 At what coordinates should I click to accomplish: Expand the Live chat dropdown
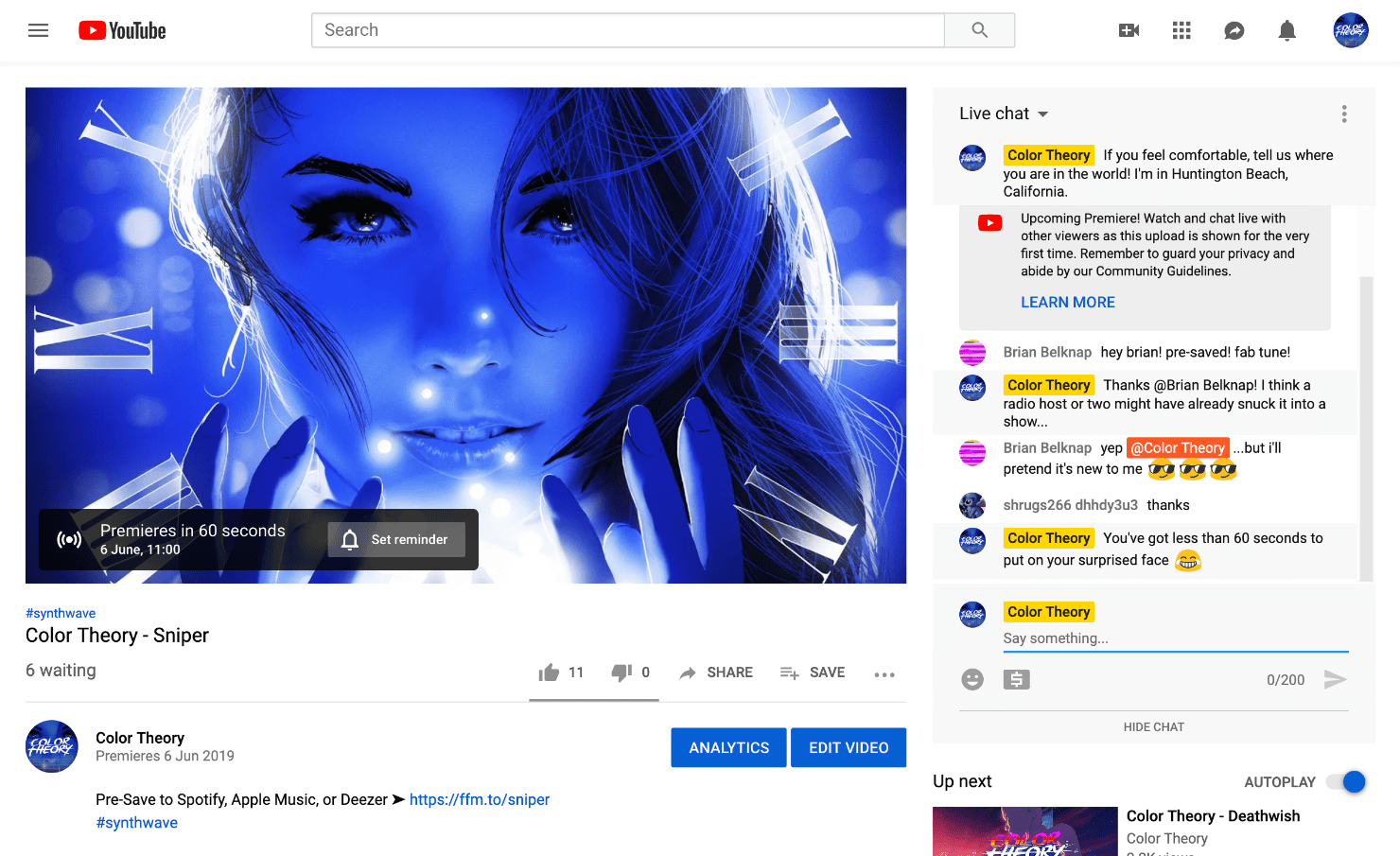[1043, 114]
